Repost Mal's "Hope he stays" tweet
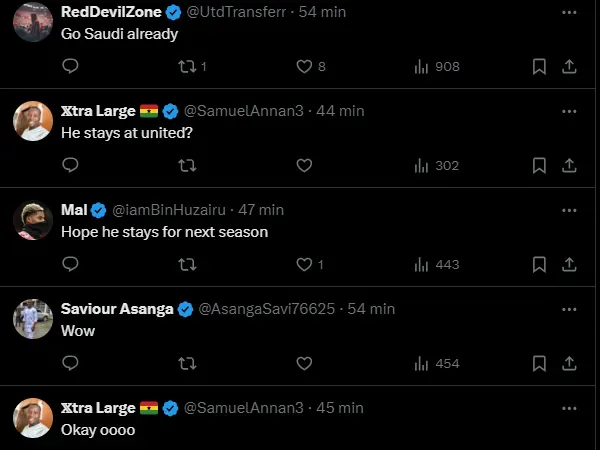600x450 pixels. [x=186, y=264]
